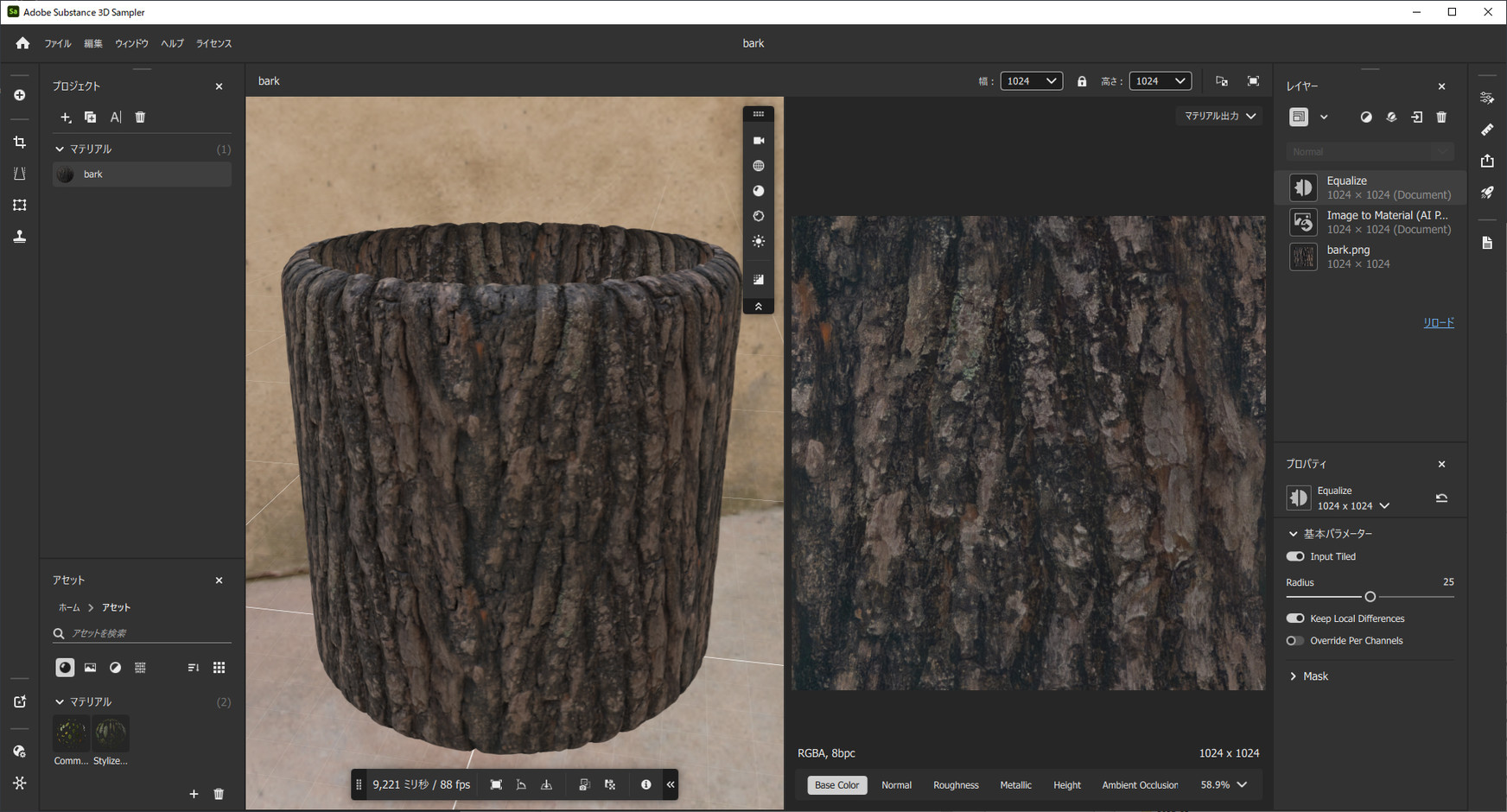Image resolution: width=1507 pixels, height=812 pixels.
Task: Click the asset search field
Action: coord(142,633)
